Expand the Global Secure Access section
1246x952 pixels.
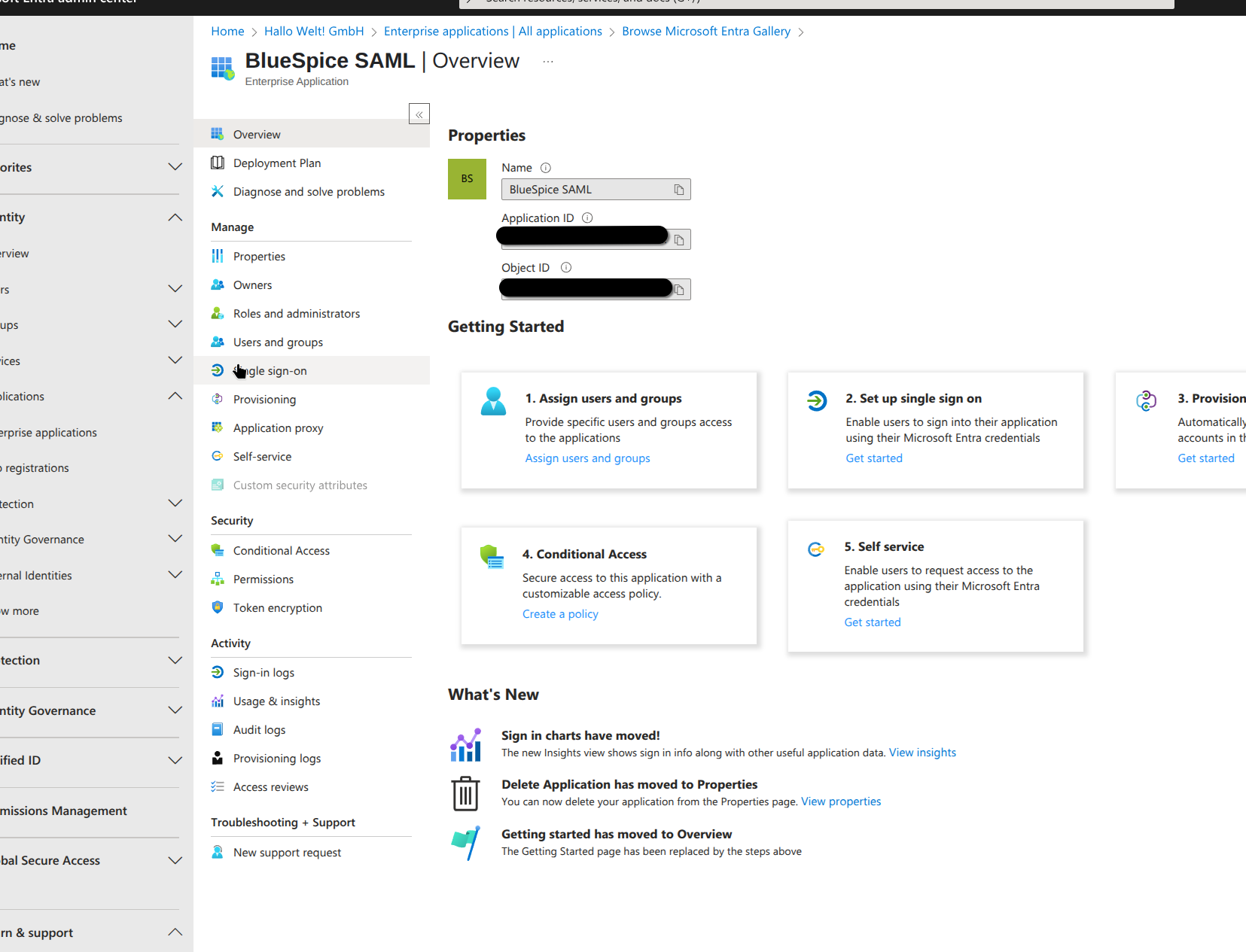tap(175, 860)
